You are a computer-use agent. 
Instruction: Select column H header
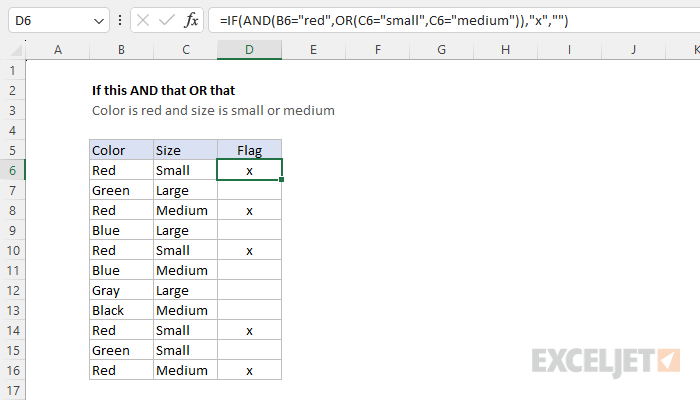(505, 50)
